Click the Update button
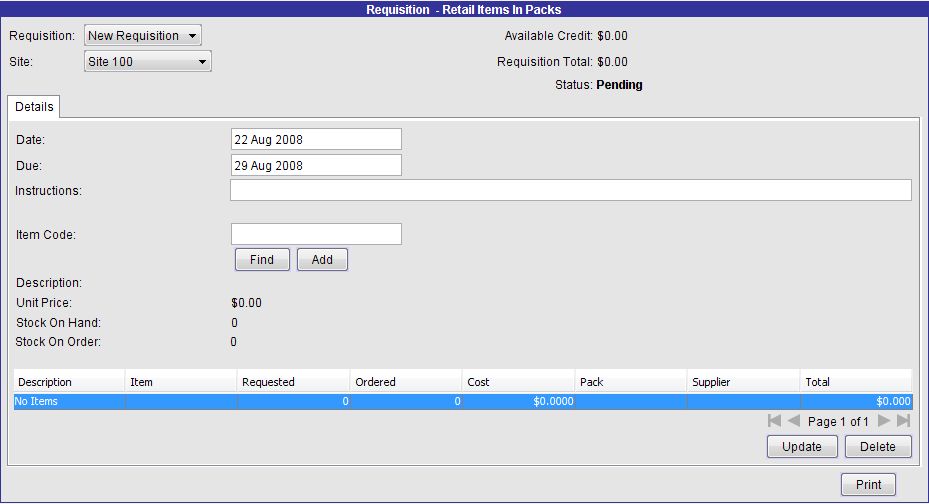The height and width of the screenshot is (504, 929). pos(802,447)
